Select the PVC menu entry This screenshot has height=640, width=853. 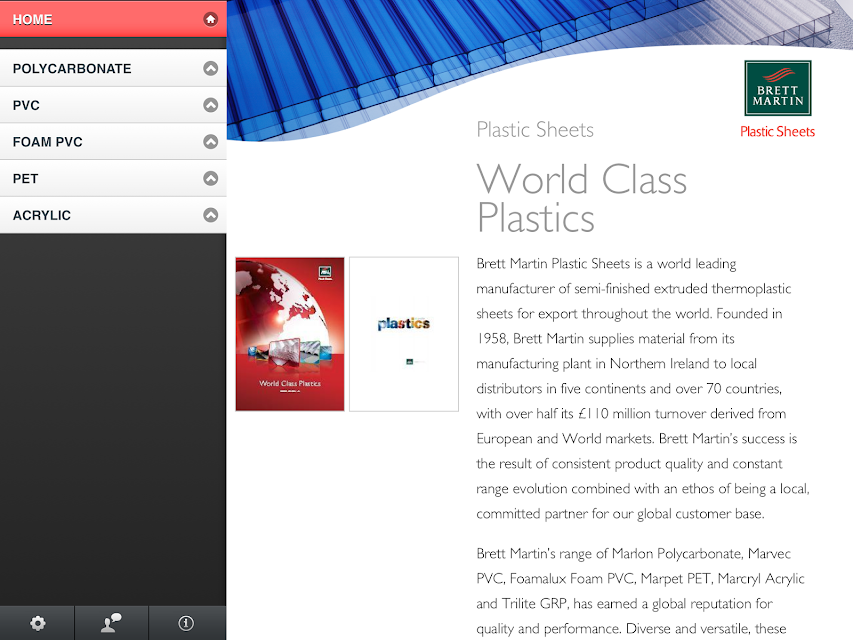click(x=113, y=105)
